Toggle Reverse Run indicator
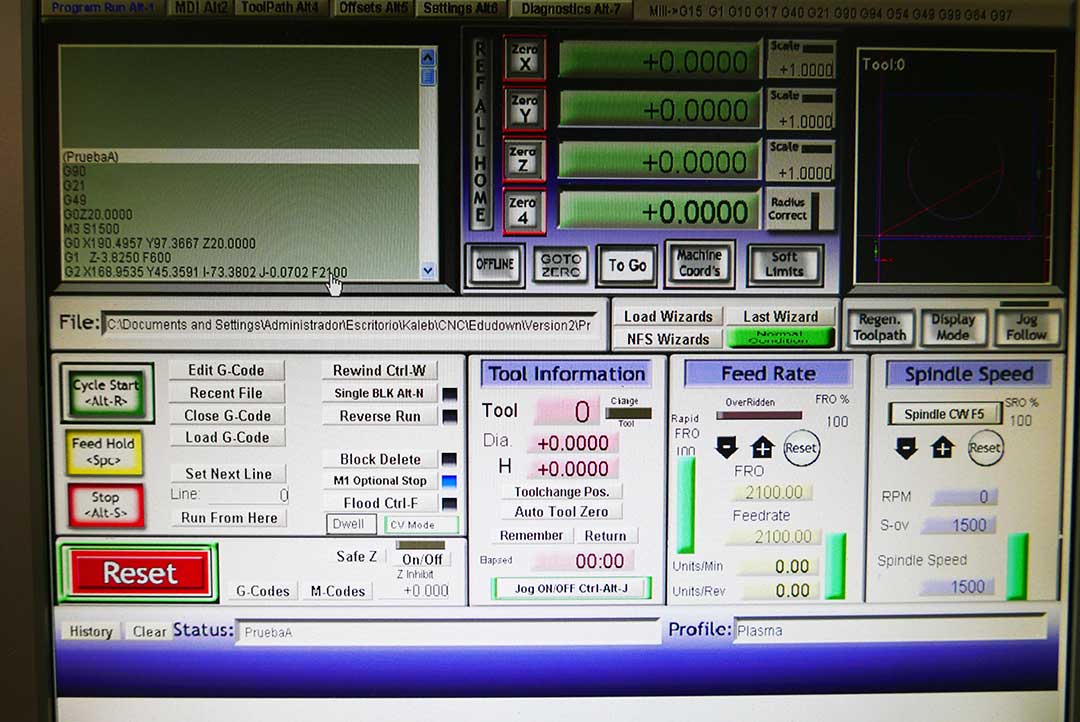 [450, 416]
